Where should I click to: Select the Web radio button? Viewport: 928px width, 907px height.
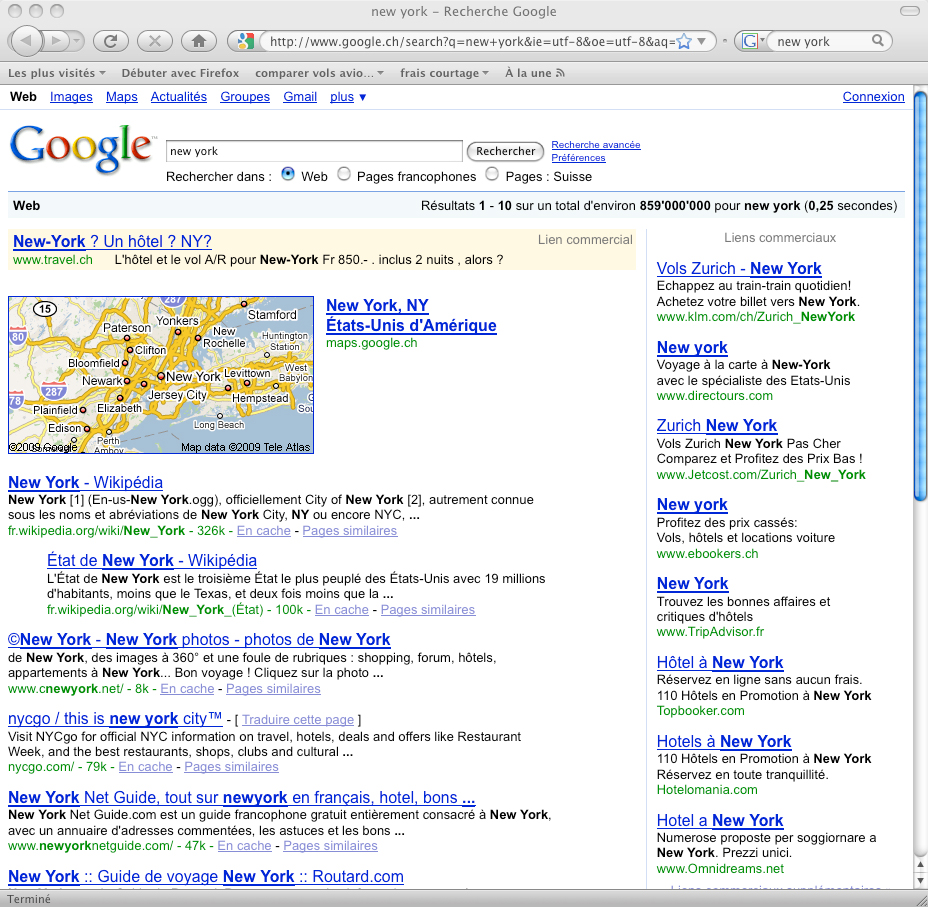point(288,174)
